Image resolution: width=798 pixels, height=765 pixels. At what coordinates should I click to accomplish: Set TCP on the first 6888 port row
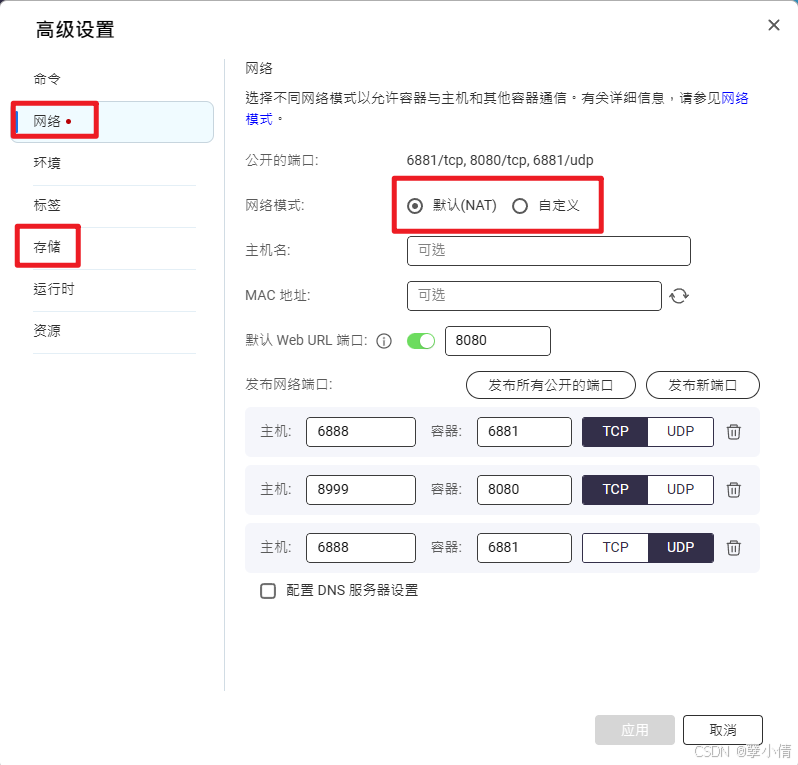(x=615, y=432)
